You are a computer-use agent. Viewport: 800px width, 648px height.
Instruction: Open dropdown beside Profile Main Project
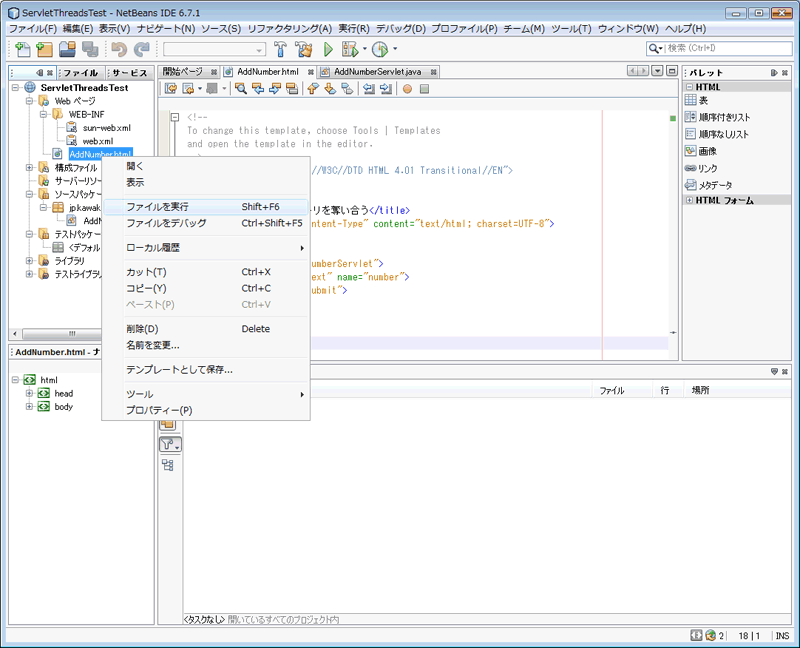(x=394, y=49)
